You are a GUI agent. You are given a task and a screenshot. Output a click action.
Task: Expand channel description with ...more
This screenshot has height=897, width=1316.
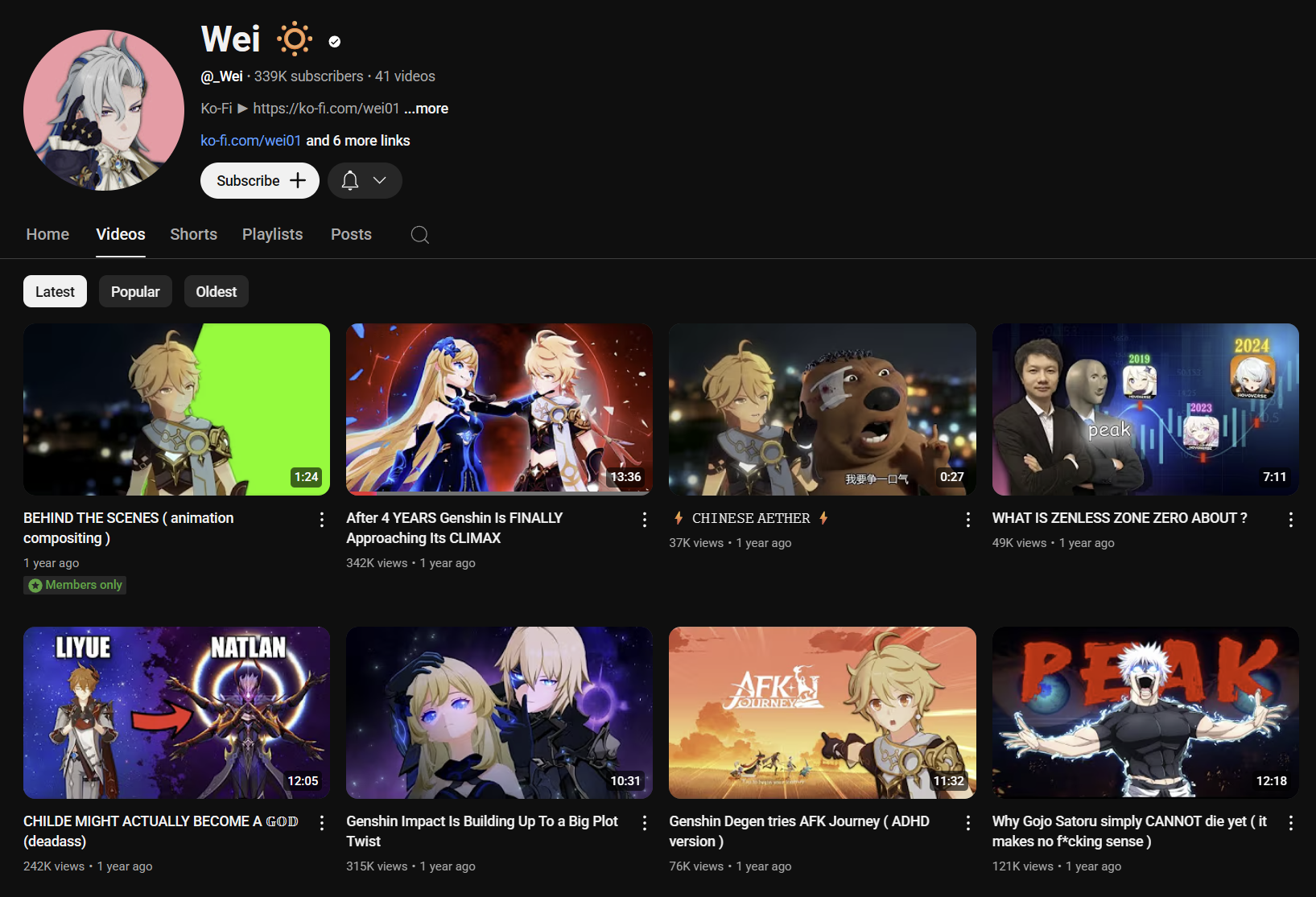(x=426, y=109)
